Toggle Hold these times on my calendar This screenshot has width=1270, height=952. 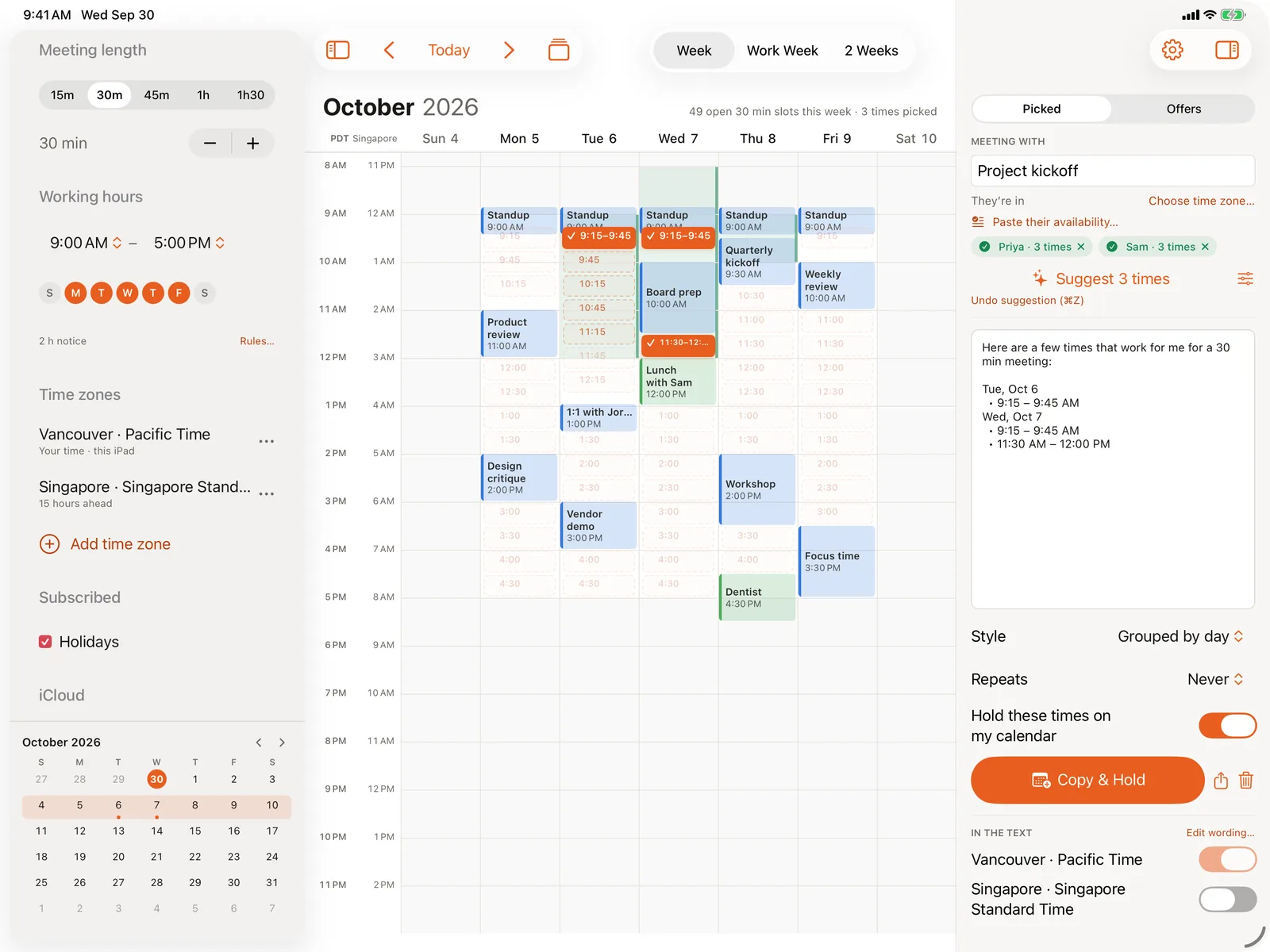pyautogui.click(x=1228, y=725)
